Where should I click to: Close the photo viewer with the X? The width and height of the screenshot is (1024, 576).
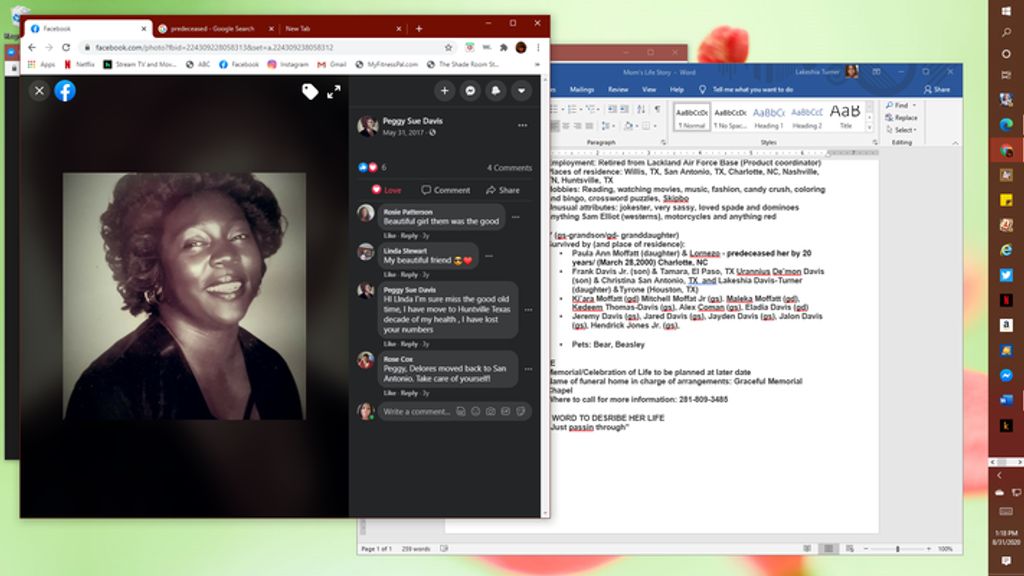point(39,90)
